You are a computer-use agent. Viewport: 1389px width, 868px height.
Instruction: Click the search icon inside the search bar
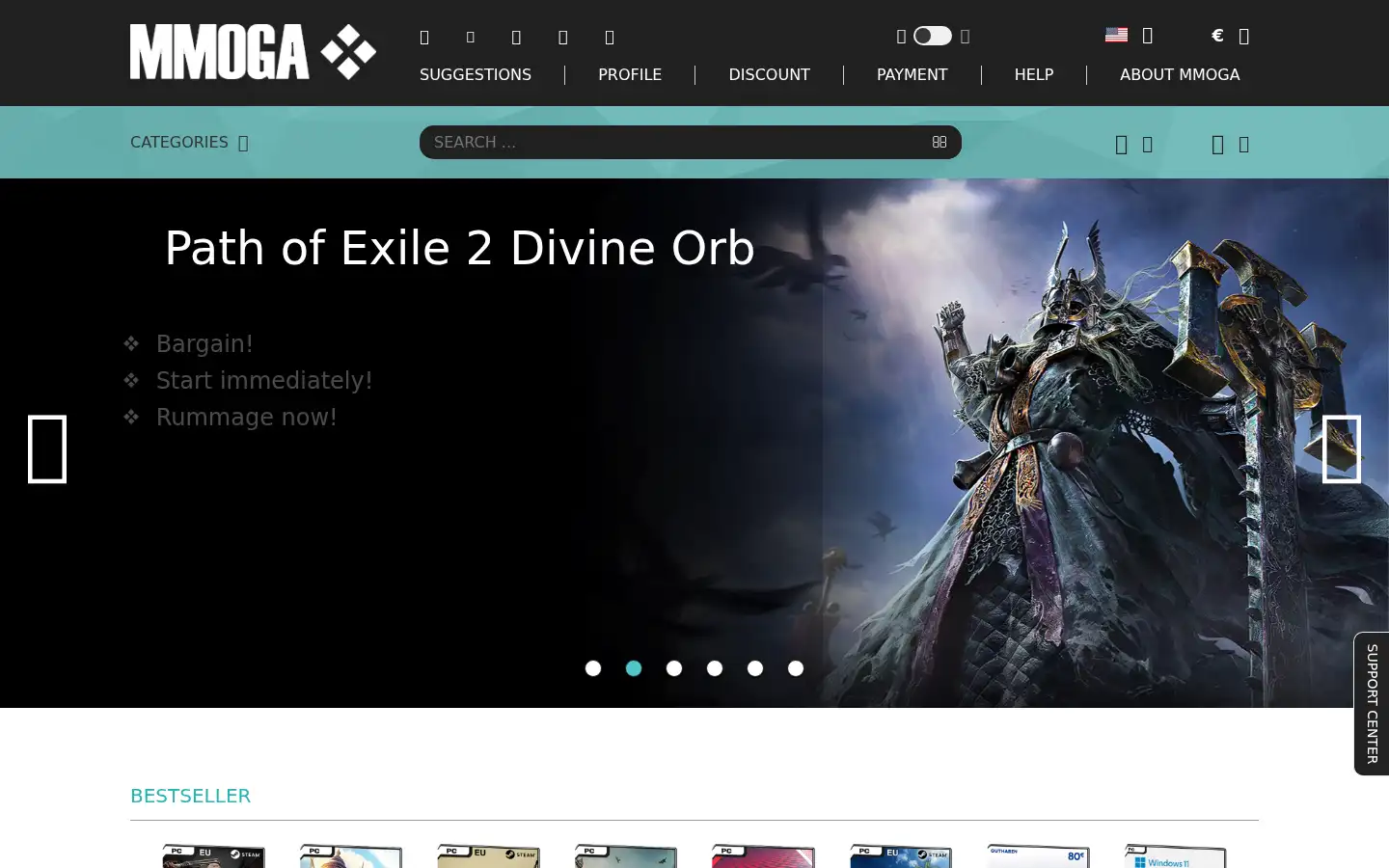point(940,142)
